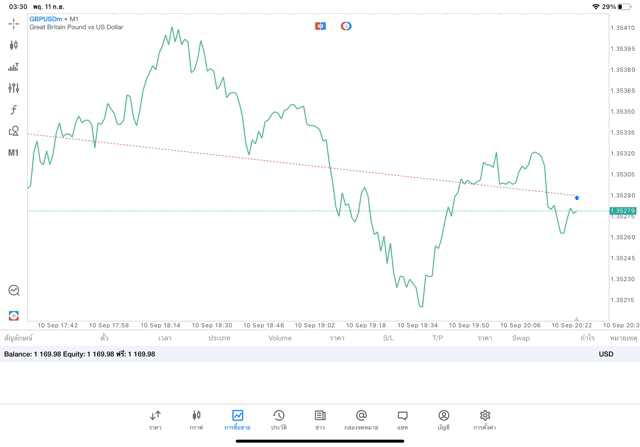Open the ประวัติ history tab

point(278,419)
